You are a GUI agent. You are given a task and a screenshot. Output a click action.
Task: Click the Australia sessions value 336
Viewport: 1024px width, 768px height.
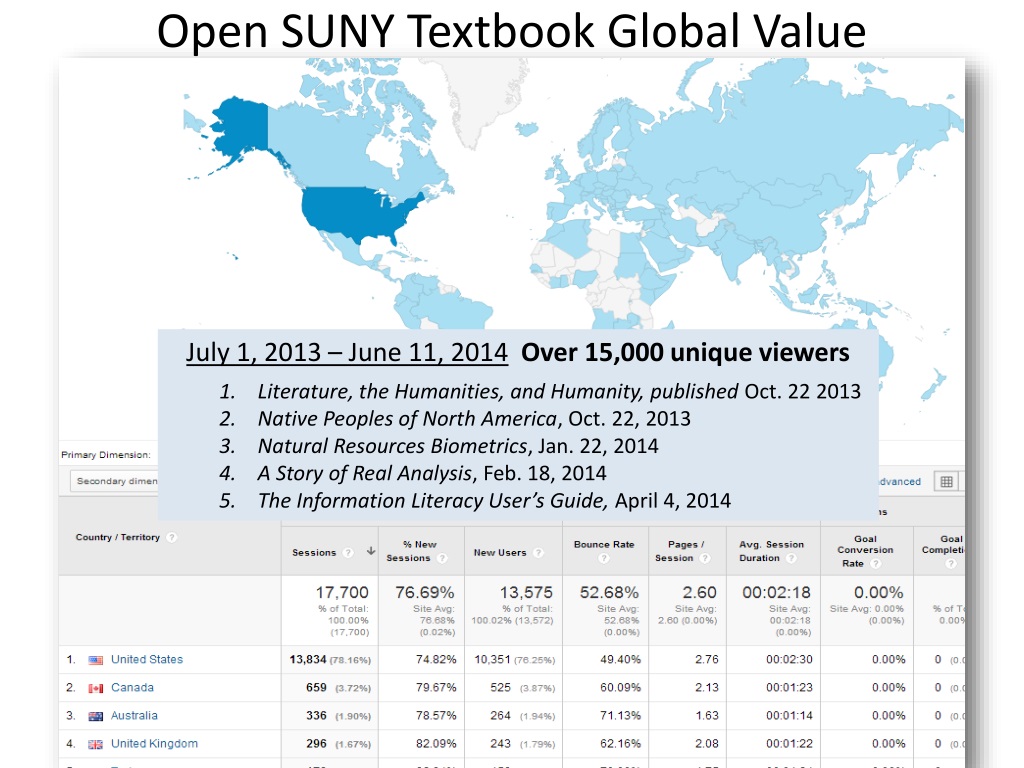tap(316, 716)
